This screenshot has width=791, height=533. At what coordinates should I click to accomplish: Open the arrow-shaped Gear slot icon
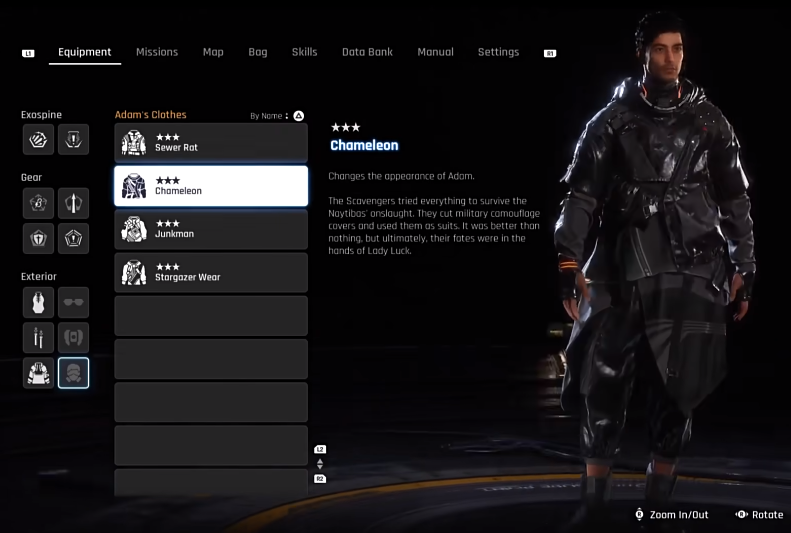tap(74, 203)
